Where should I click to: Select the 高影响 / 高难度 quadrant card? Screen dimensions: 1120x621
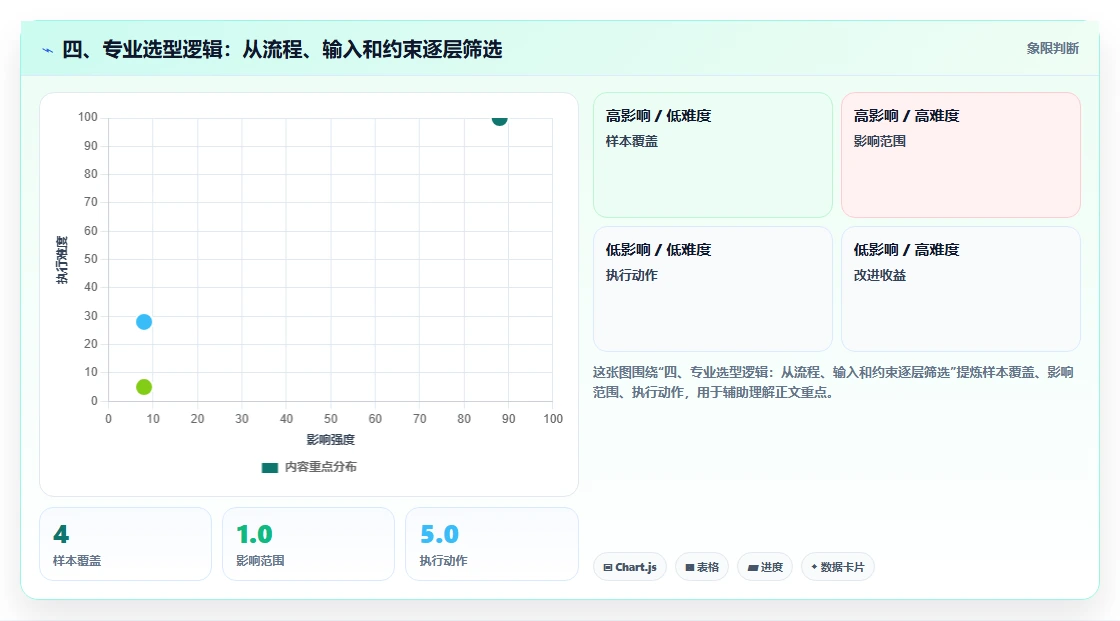click(961, 154)
